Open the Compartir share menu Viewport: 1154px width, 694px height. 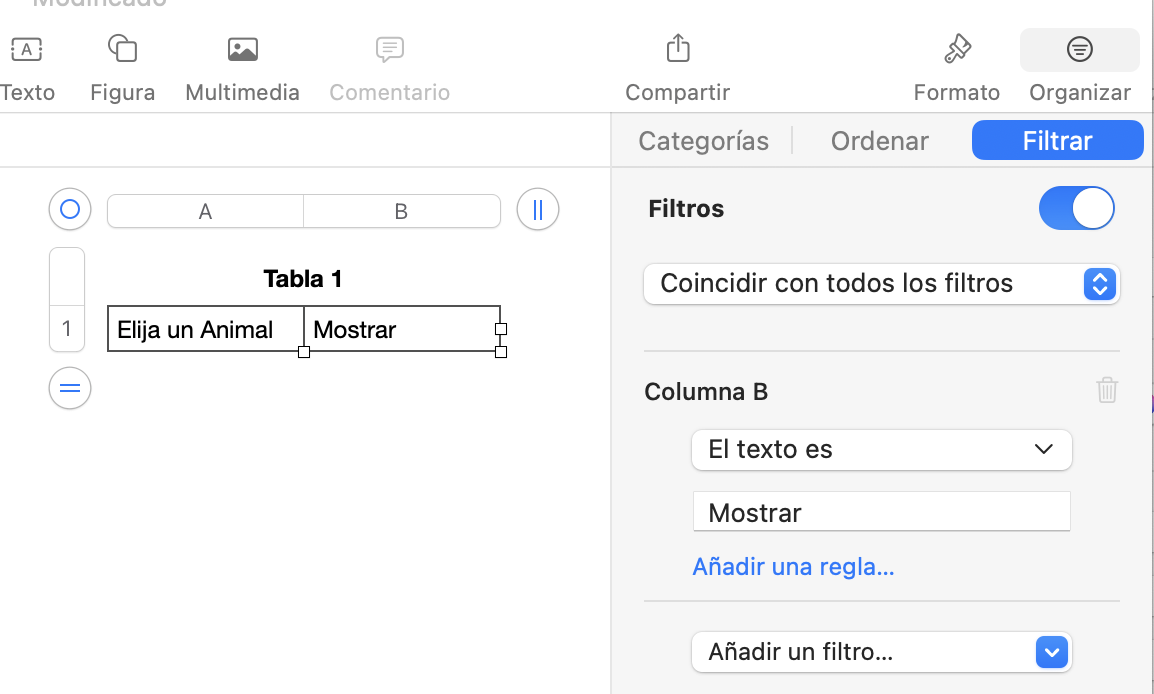coord(677,49)
